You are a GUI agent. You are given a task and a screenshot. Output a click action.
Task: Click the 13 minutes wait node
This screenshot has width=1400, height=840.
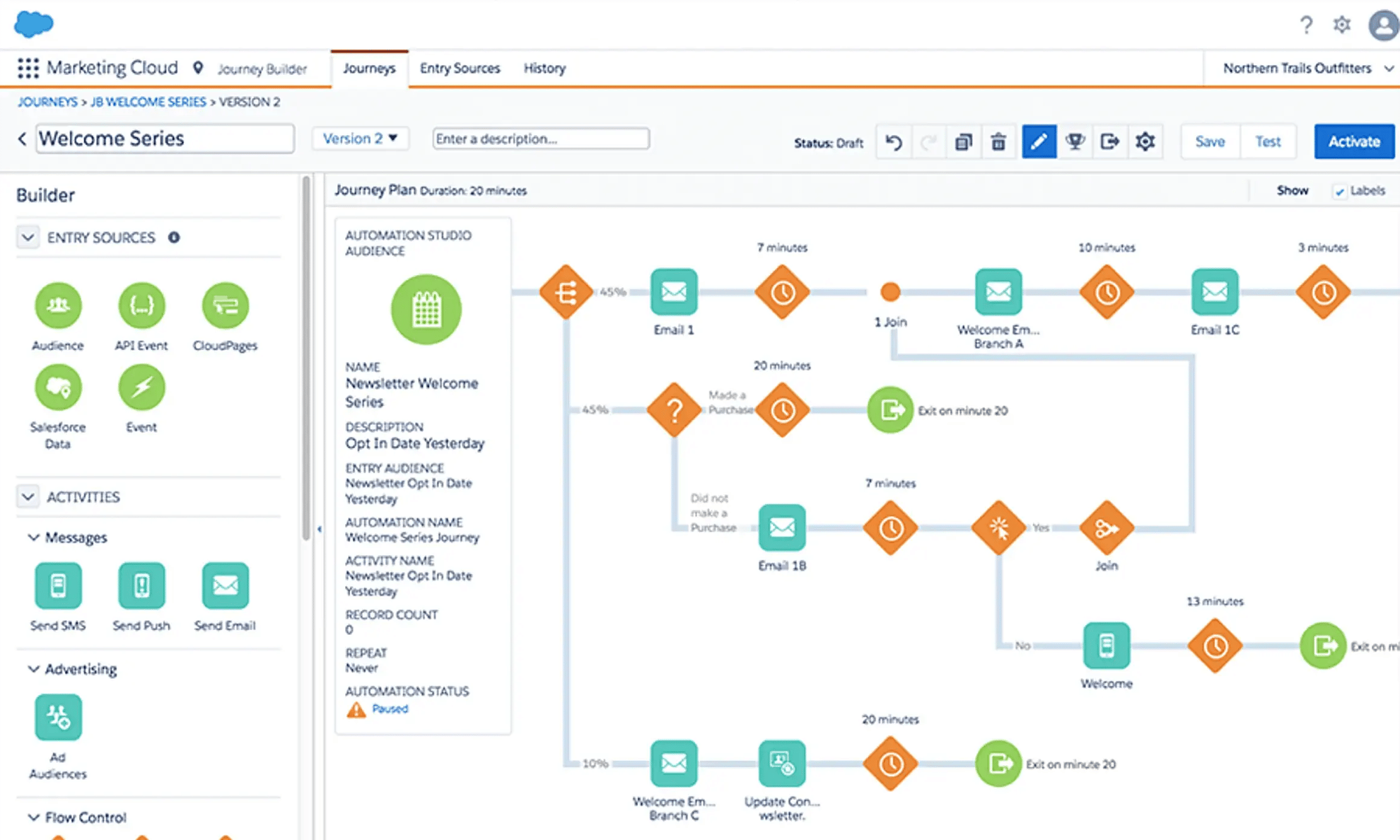click(x=1215, y=645)
